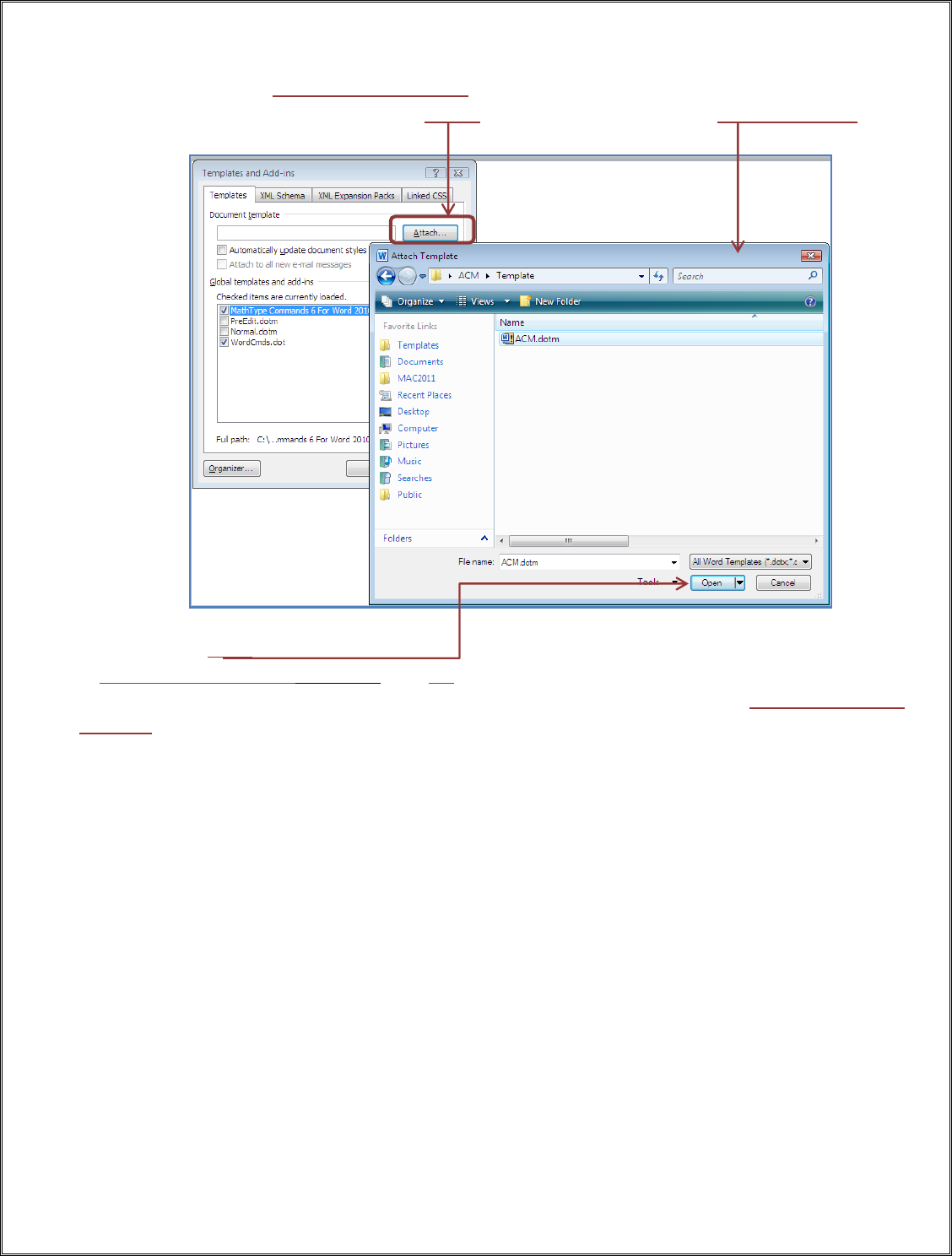Click the help question mark in Templates and Add-ins
Viewport: 952px width, 1256px height.
coord(435,173)
